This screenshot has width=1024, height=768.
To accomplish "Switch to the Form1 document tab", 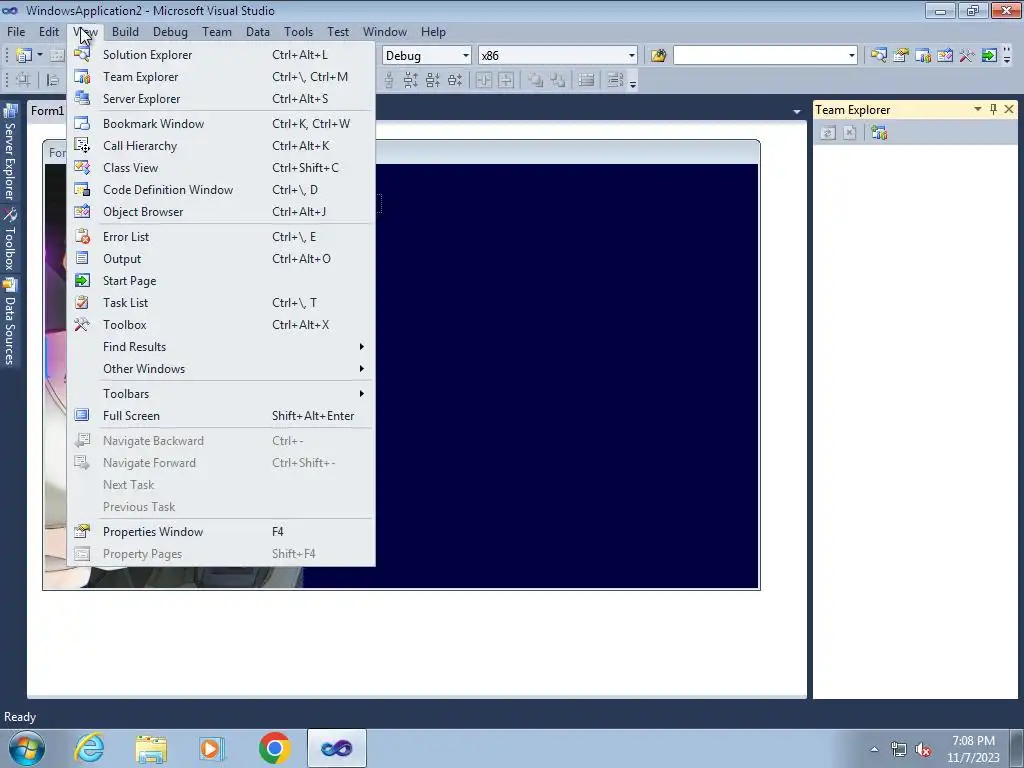I will point(47,111).
